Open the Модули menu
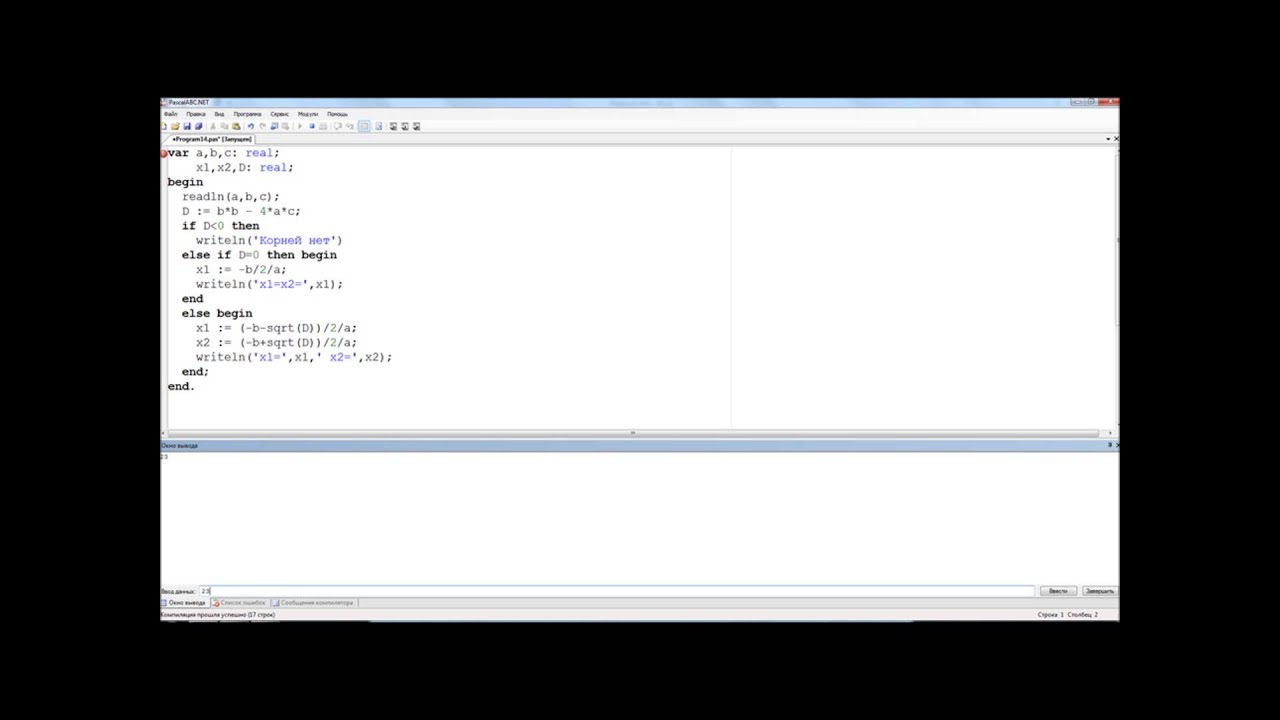The image size is (1280, 720). [308, 114]
